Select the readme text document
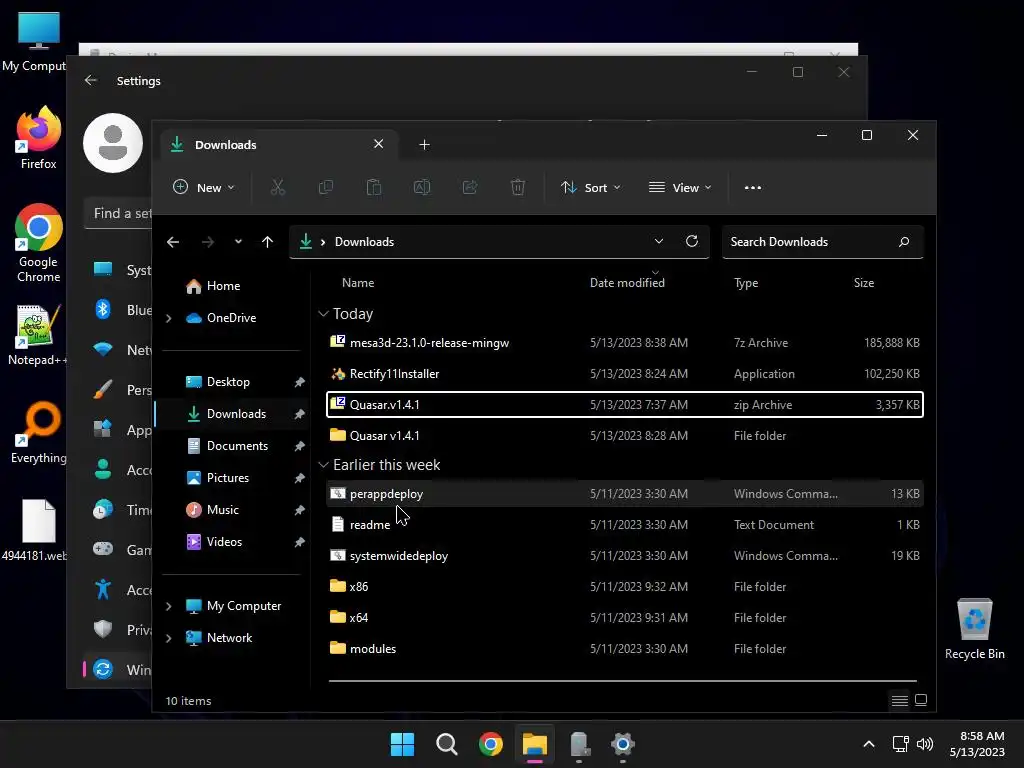The width and height of the screenshot is (1024, 768). pos(624,524)
